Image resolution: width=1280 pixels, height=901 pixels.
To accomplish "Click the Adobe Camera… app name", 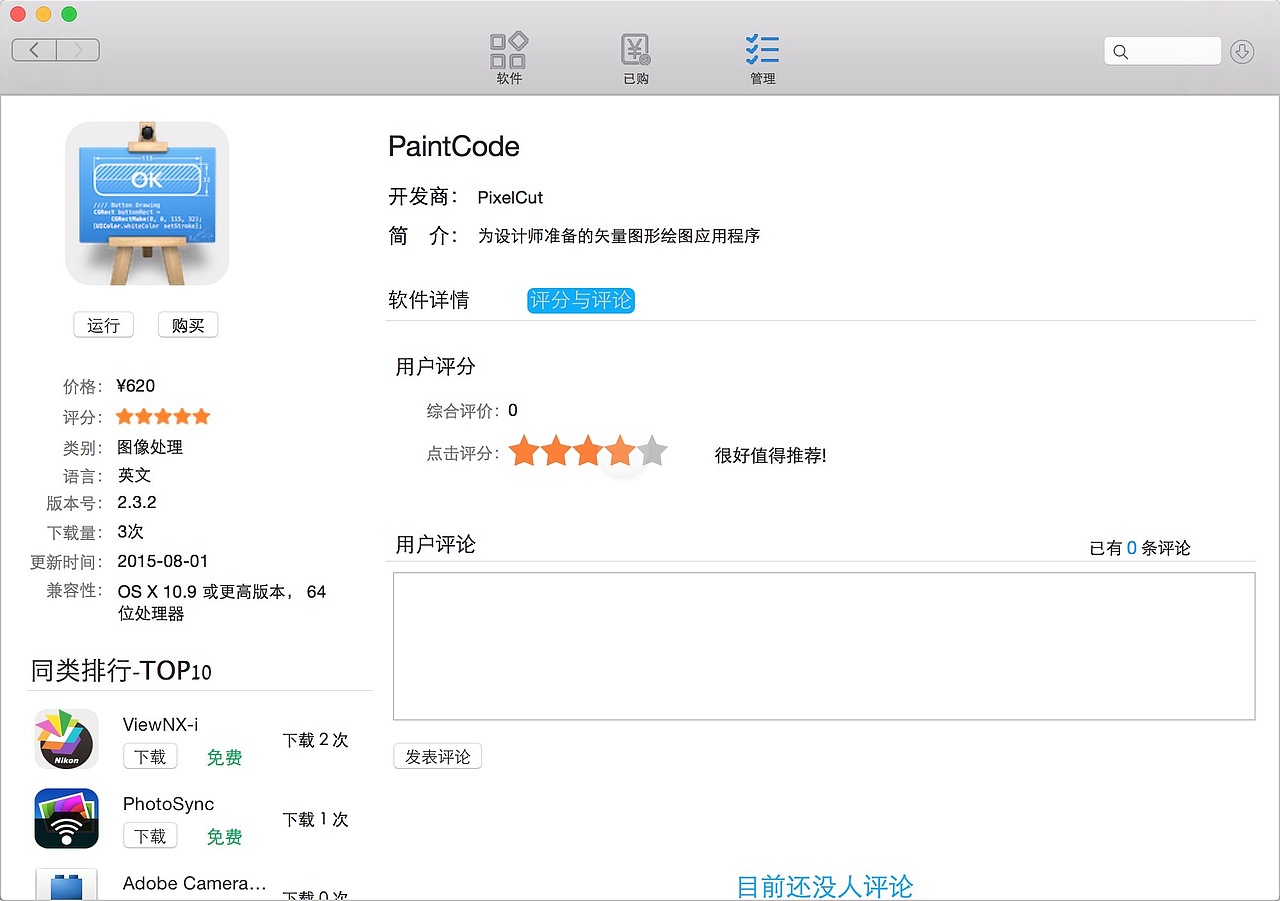I will pos(195,884).
